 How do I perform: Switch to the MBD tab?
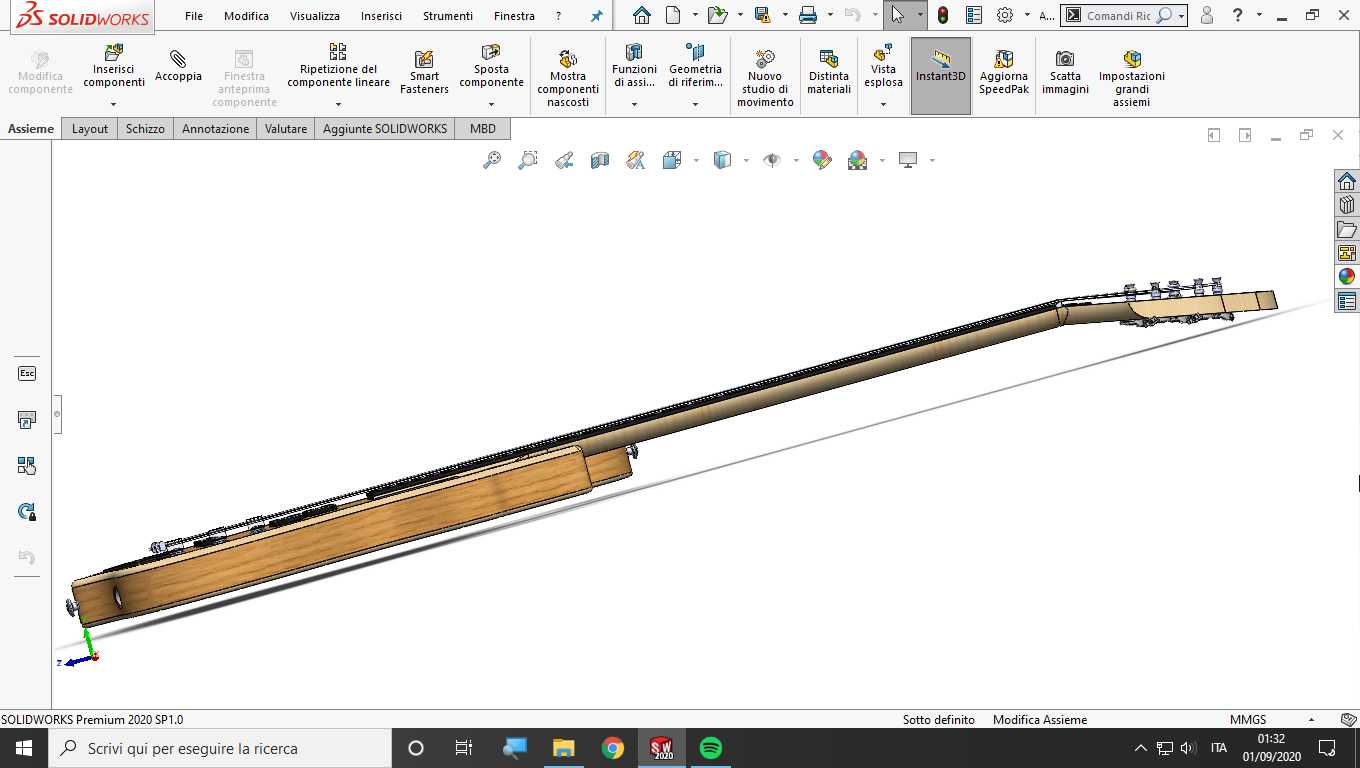point(483,129)
